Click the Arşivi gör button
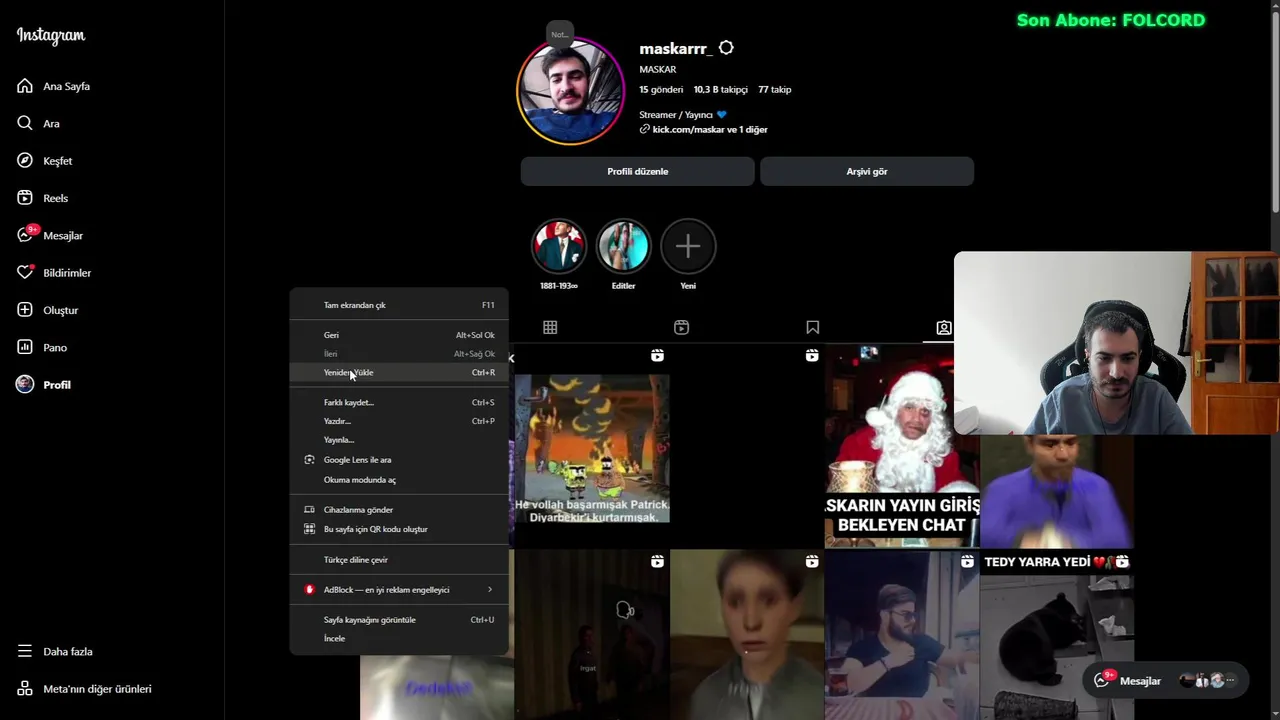This screenshot has height=720, width=1280. [x=867, y=171]
